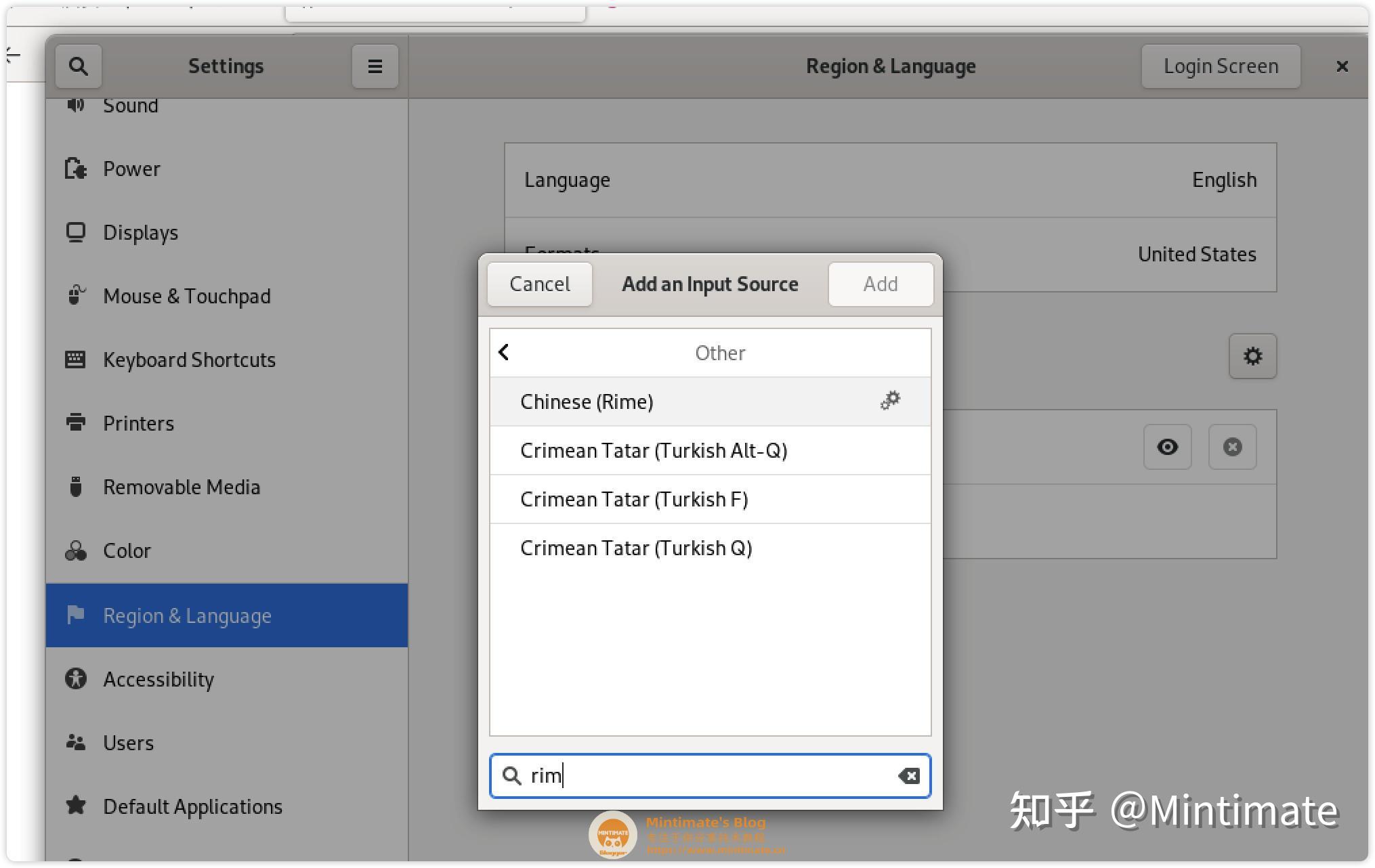
Task: Click the input source options gear
Action: 1252,356
